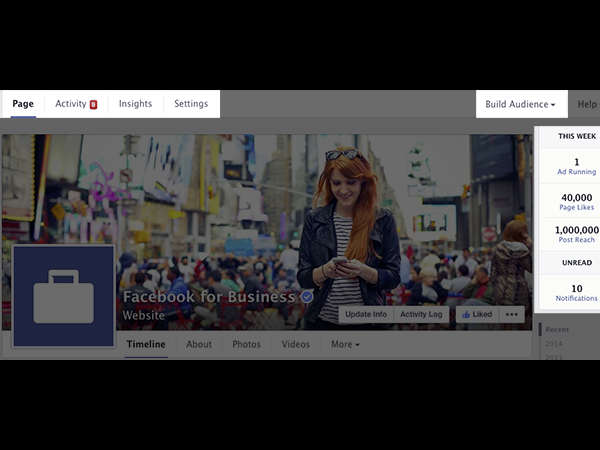
Task: Click the blue verified badge icon
Action: pyautogui.click(x=307, y=297)
